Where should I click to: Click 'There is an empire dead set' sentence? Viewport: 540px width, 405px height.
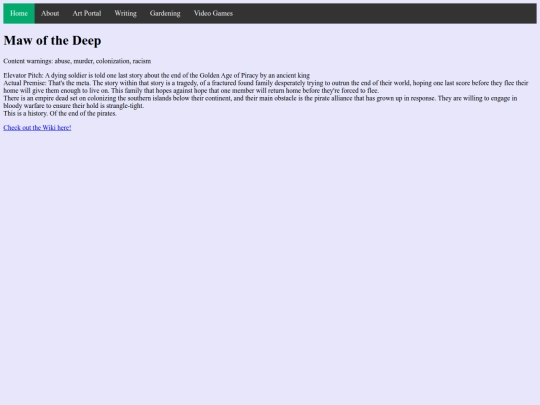260,102
